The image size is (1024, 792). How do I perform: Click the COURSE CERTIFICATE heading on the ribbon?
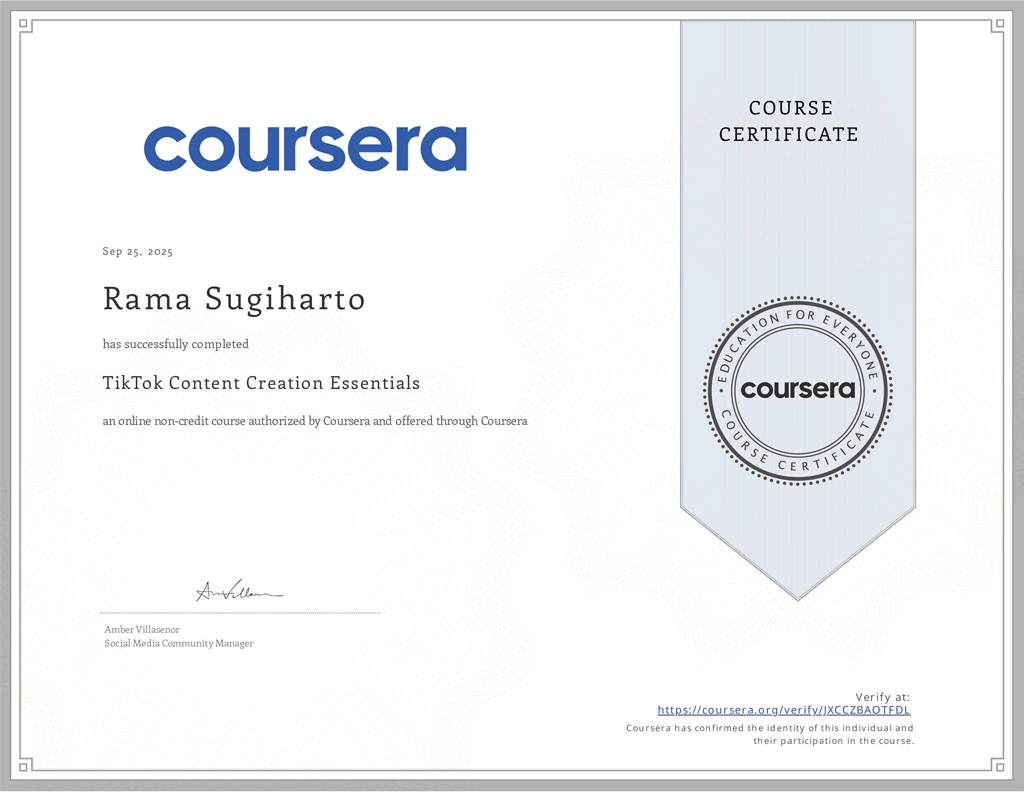(x=789, y=121)
